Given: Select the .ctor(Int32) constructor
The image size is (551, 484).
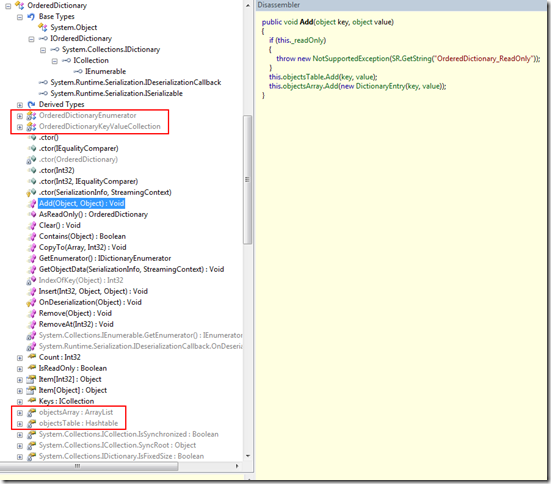Looking at the screenshot, I should [x=57, y=170].
